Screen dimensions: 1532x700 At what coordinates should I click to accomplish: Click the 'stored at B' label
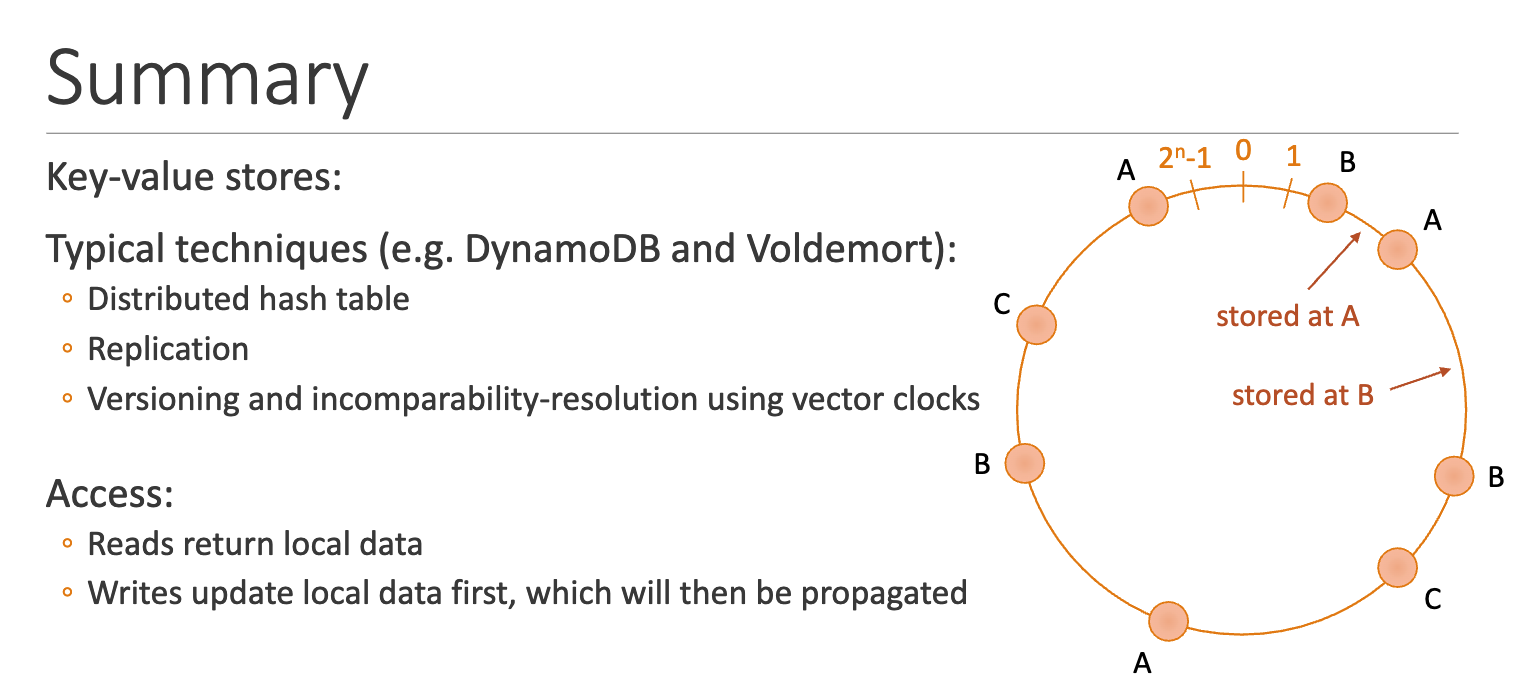tap(1303, 395)
